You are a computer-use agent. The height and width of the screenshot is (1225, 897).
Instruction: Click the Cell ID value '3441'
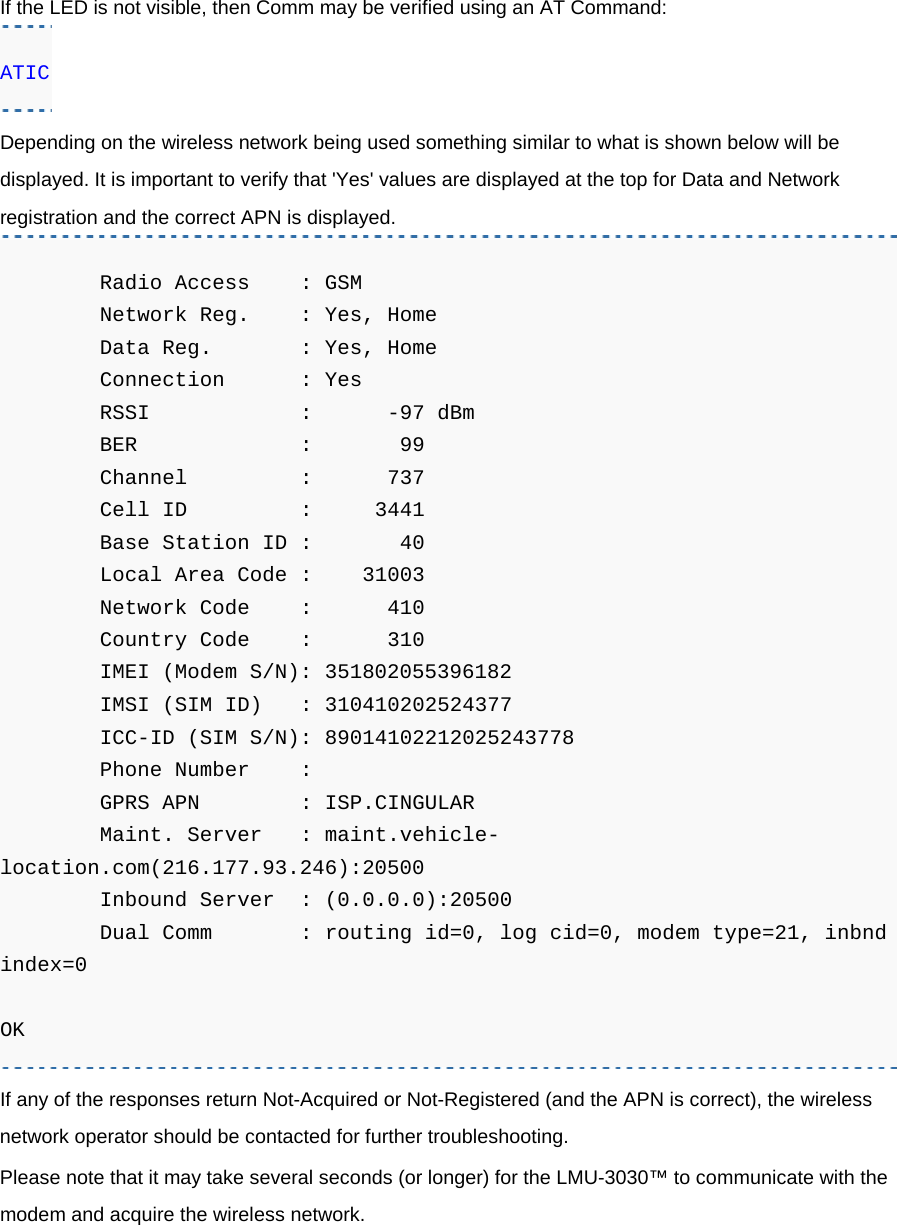pos(399,510)
